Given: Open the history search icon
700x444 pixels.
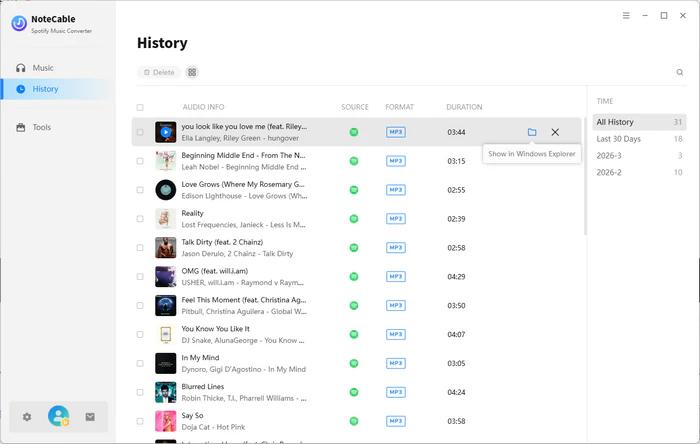Looking at the screenshot, I should tap(679, 72).
